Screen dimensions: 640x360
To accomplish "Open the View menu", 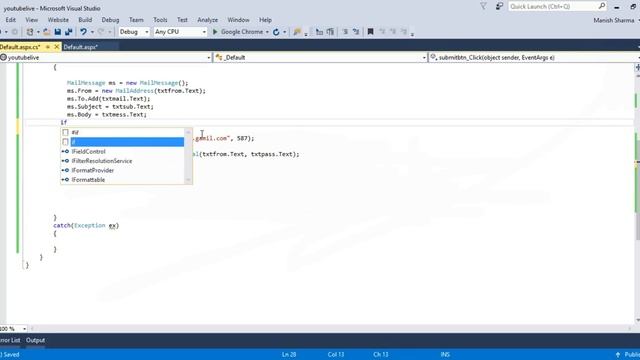I will coord(31,20).
